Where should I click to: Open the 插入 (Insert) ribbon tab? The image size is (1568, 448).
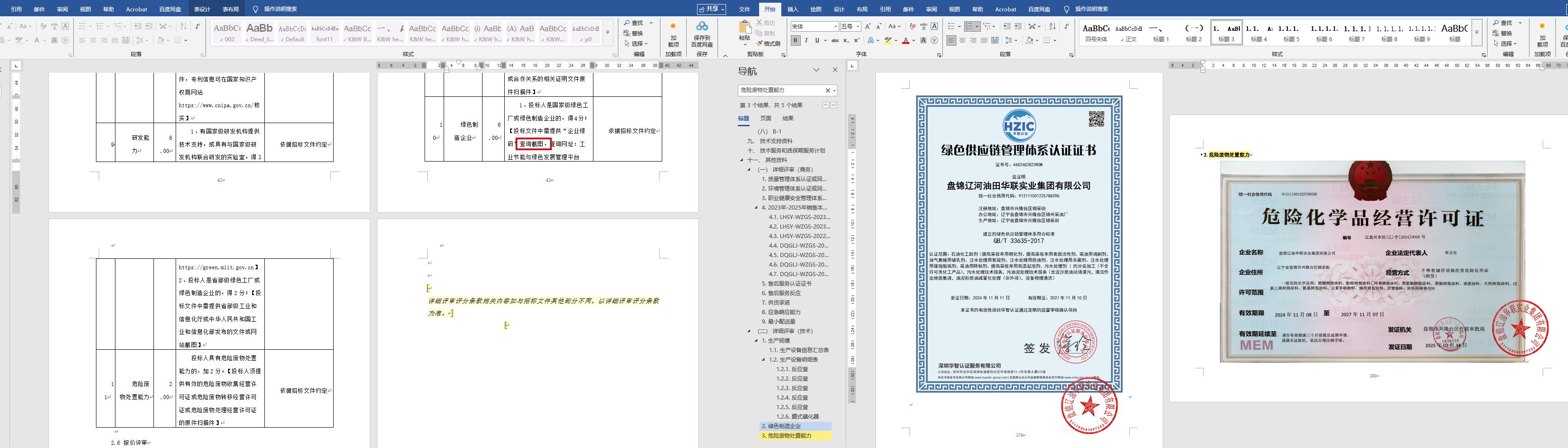[793, 9]
